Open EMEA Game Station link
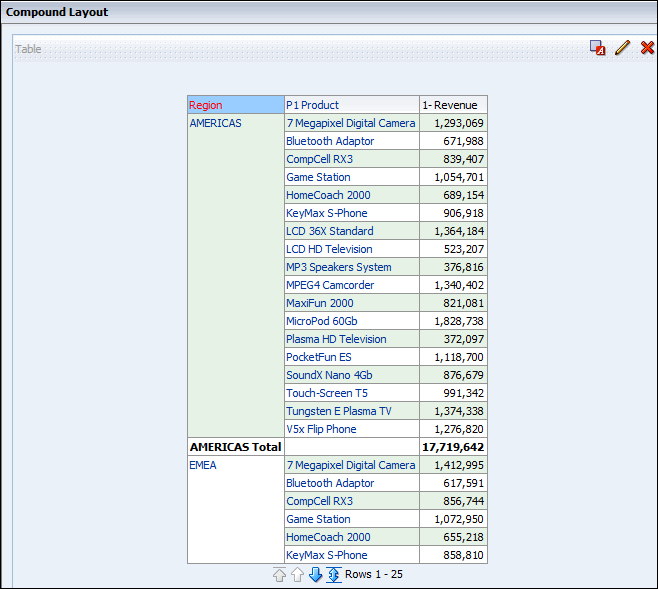 [318, 519]
